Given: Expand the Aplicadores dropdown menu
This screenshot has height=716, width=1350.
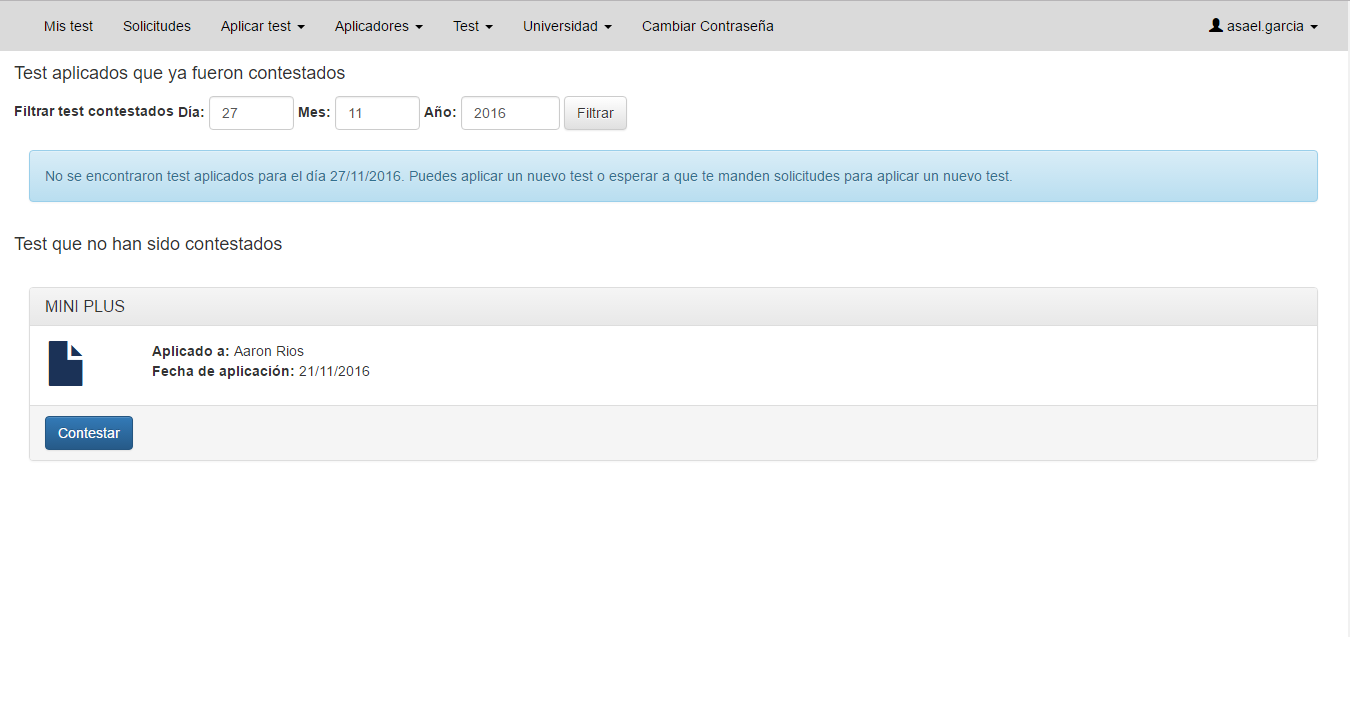Looking at the screenshot, I should 378,26.
